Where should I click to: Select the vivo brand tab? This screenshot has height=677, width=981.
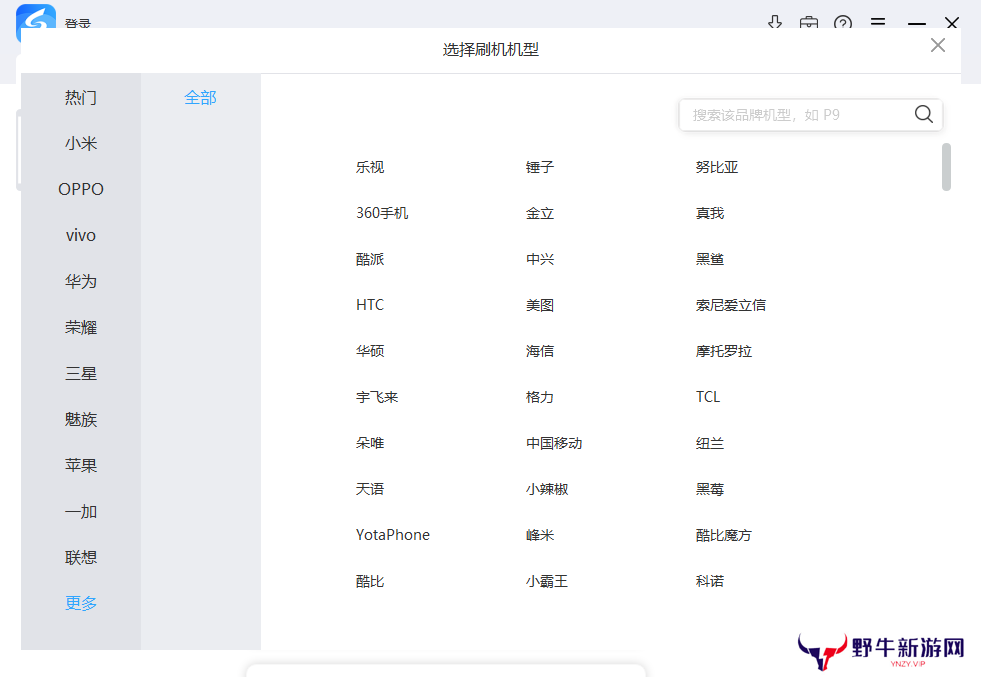pyautogui.click(x=81, y=235)
